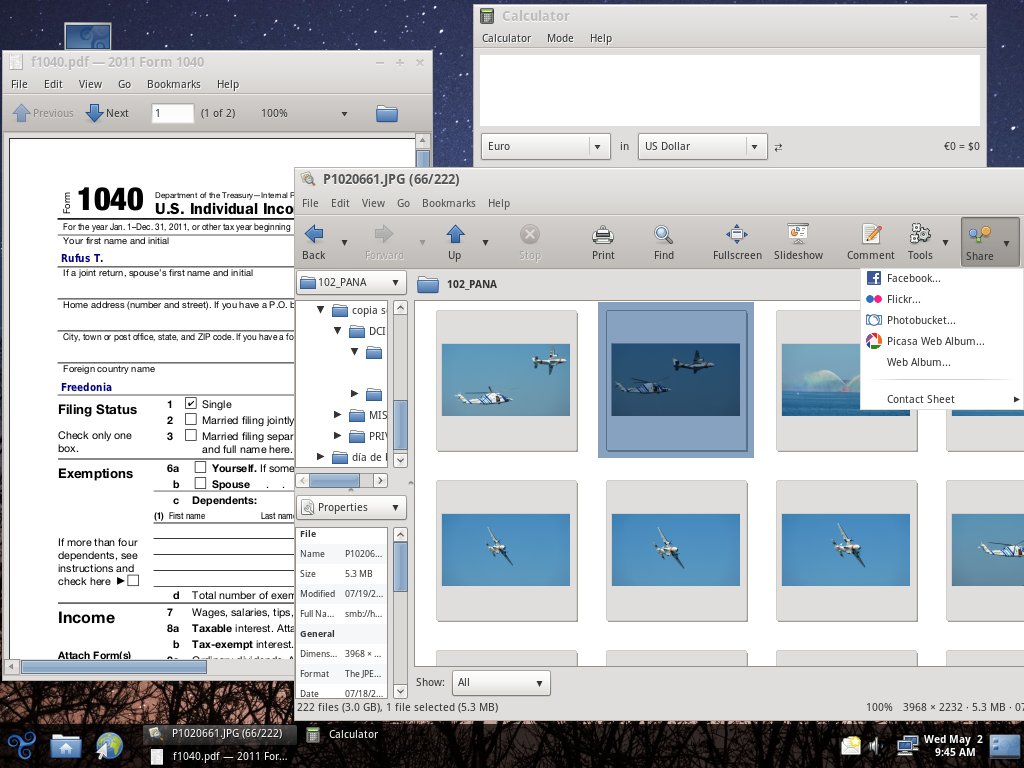
Task: Open the Find magnifier tool
Action: (x=664, y=242)
